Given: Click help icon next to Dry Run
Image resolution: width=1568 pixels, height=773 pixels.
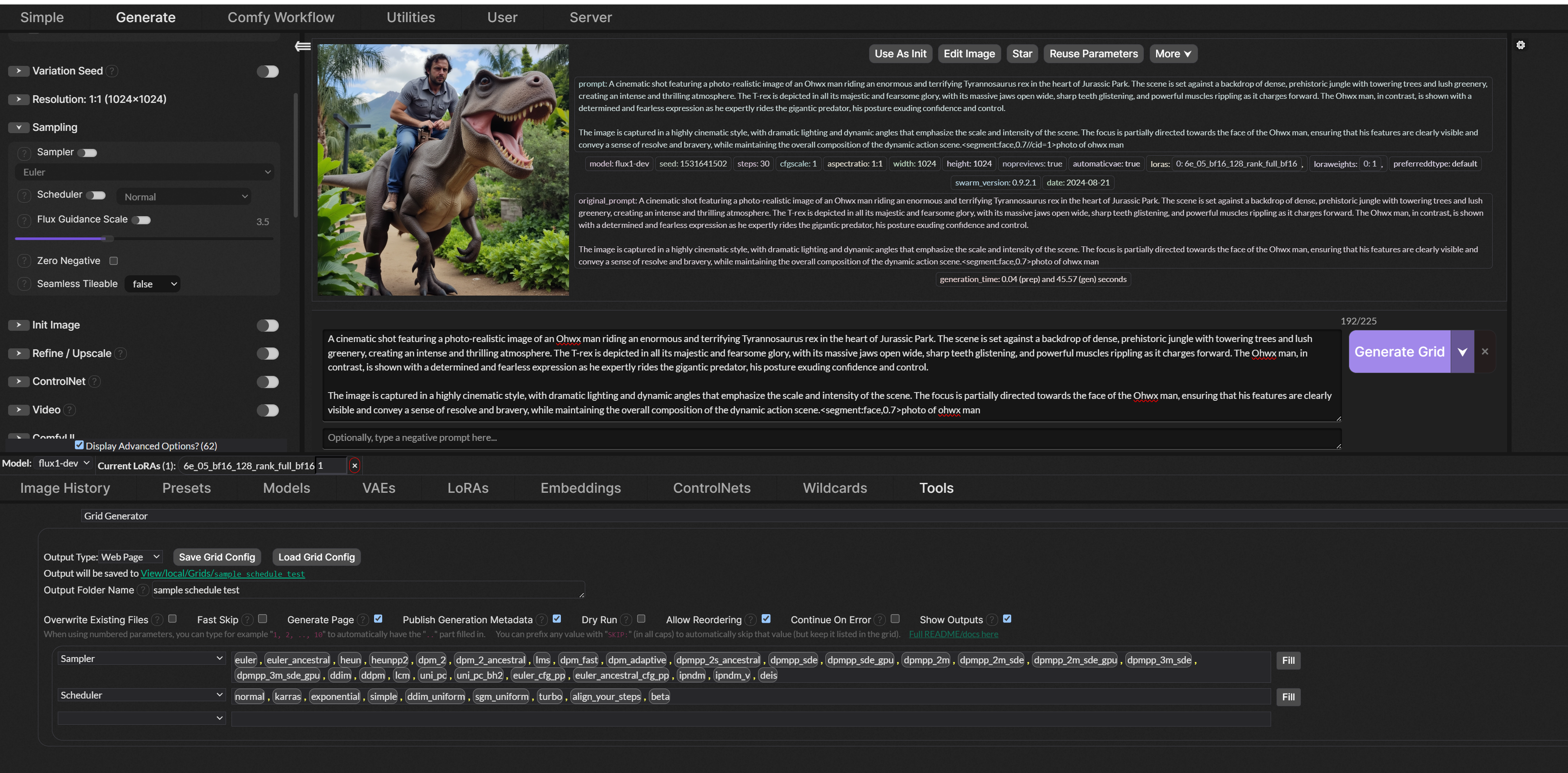Looking at the screenshot, I should click(x=626, y=620).
